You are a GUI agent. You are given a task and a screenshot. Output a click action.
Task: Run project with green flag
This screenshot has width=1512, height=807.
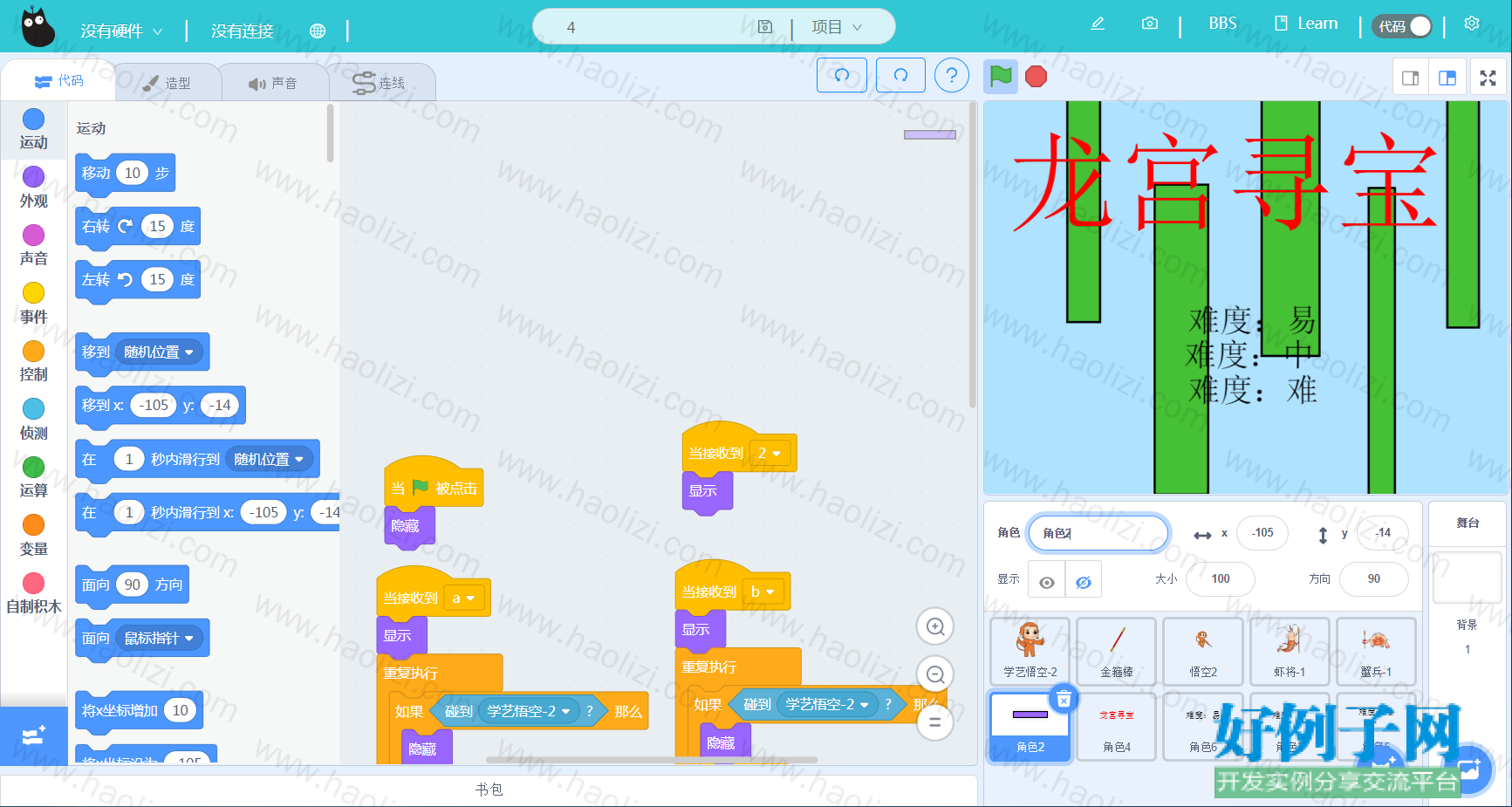1001,76
